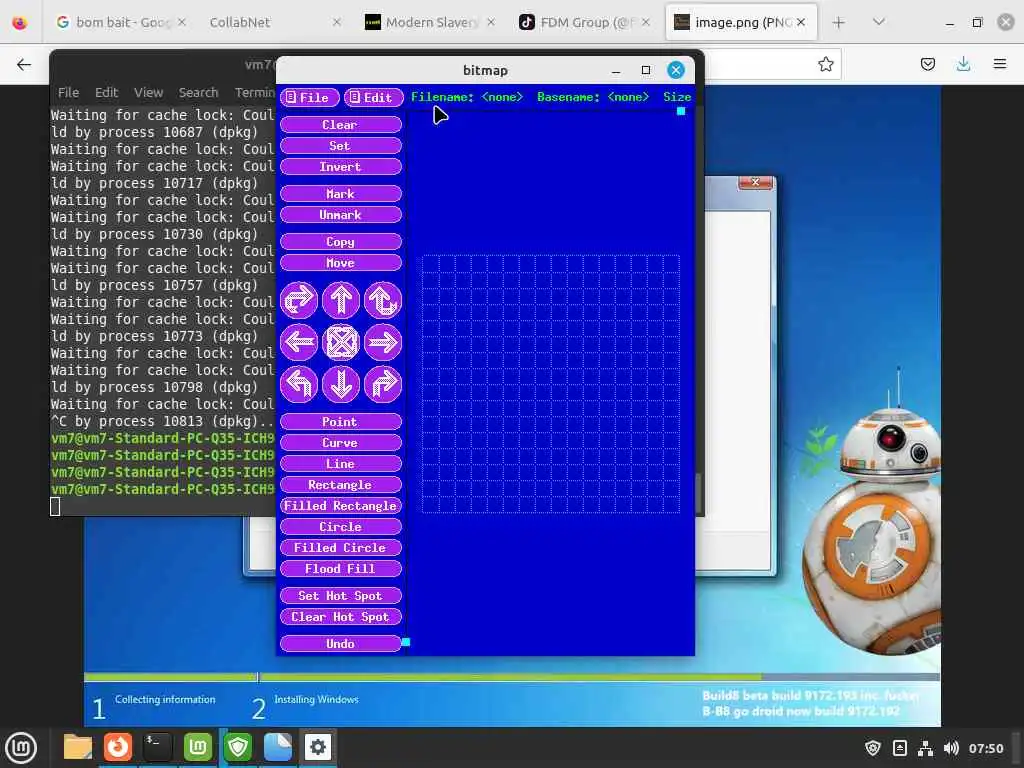Open the terminal File menu
Viewport: 1024px width, 768px height.
(68, 93)
